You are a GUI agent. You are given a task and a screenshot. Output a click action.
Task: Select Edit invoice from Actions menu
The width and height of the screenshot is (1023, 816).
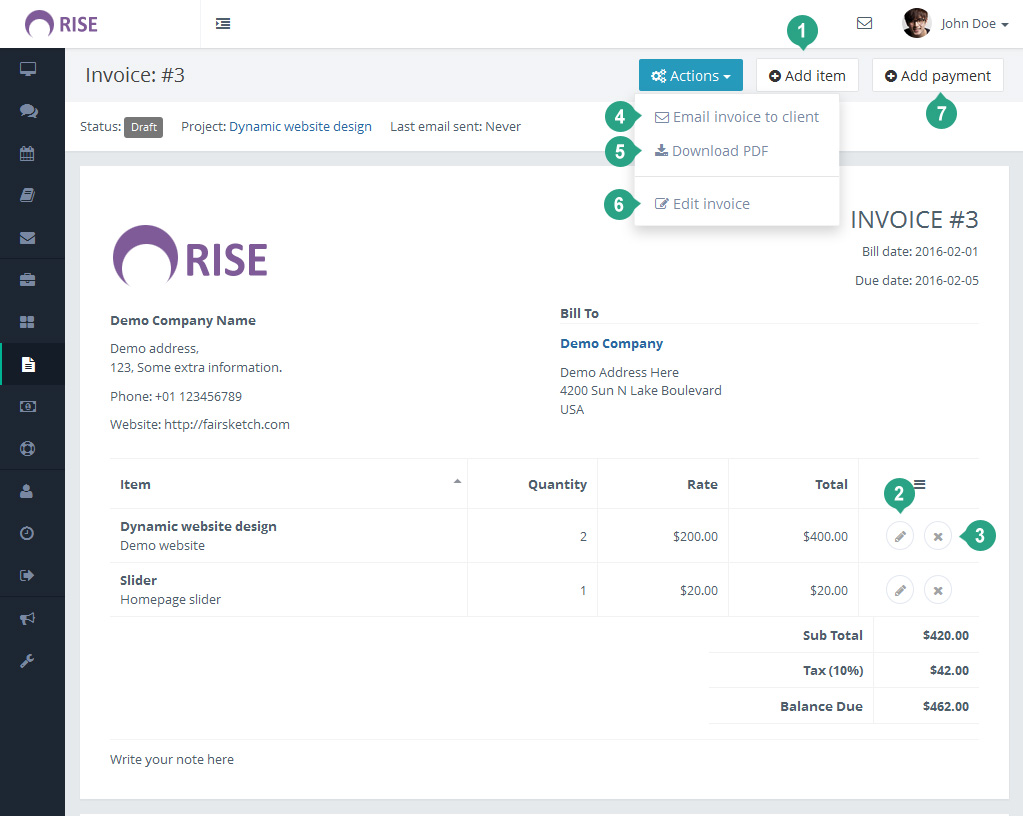click(702, 204)
